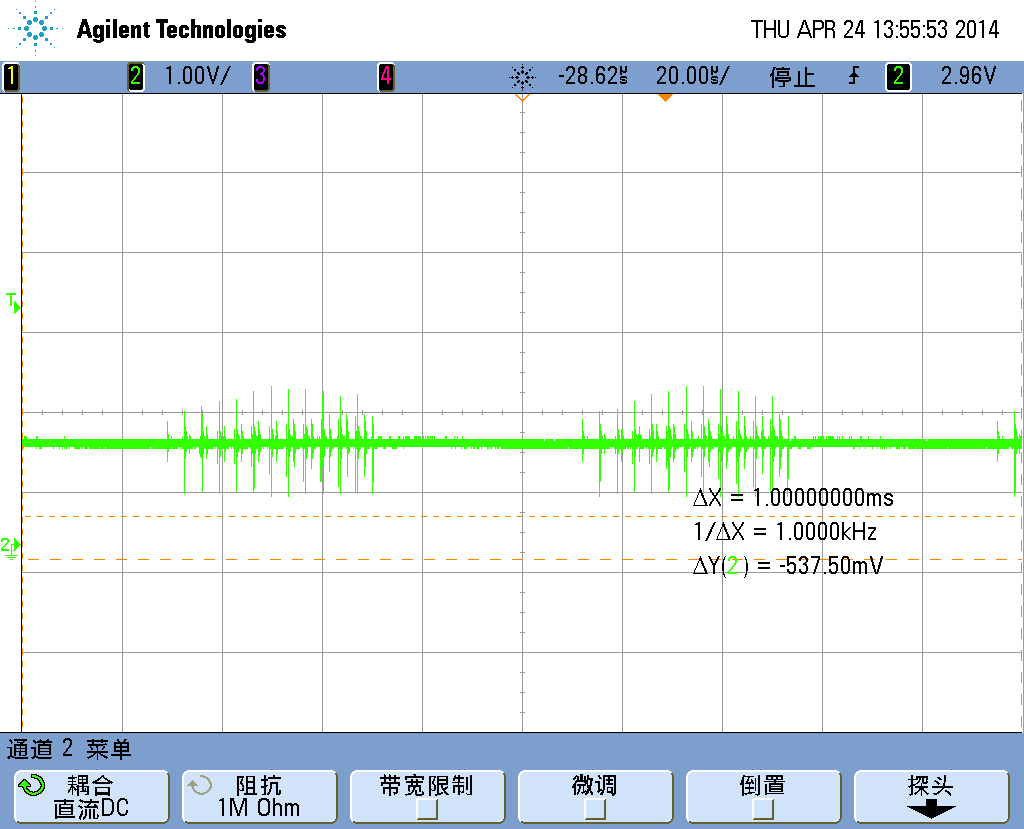Toggle bandwidth limit checkbox

click(x=427, y=809)
